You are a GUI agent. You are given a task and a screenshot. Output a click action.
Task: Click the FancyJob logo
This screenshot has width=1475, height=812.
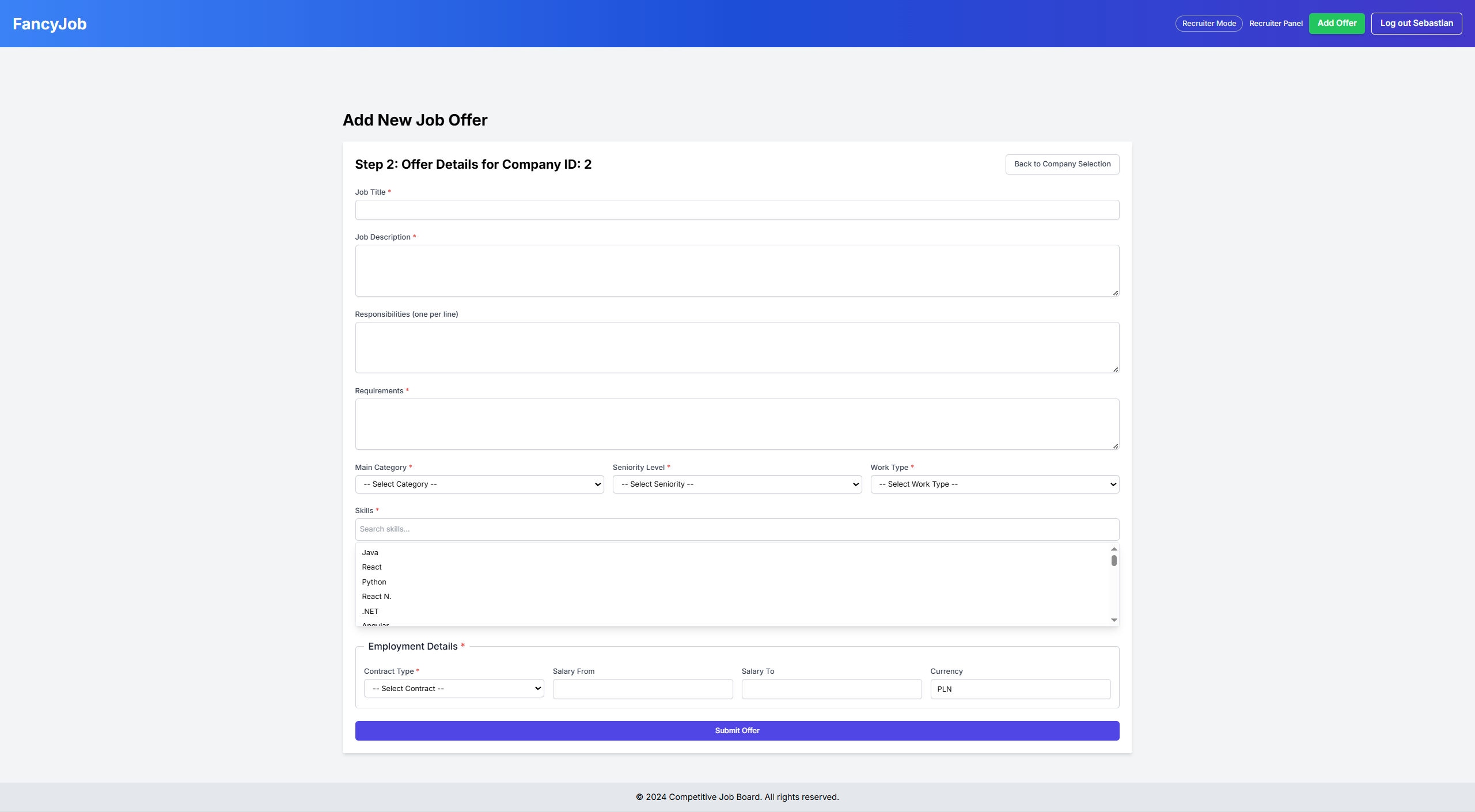[50, 24]
